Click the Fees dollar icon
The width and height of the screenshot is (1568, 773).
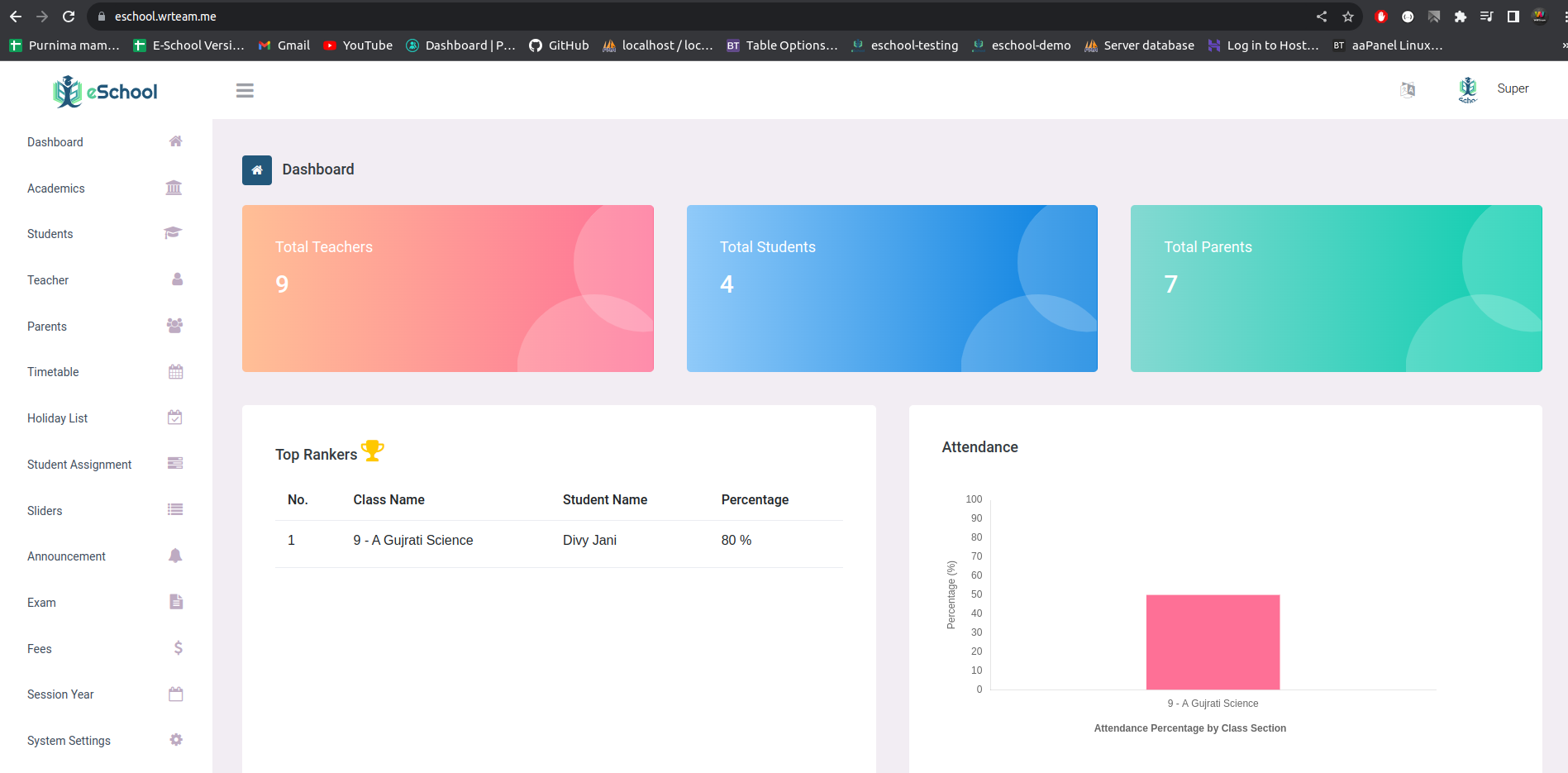[x=178, y=648]
